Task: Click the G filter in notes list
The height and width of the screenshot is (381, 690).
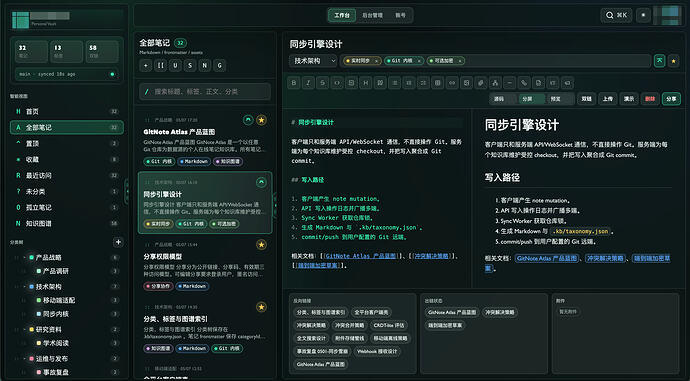Action: click(x=220, y=66)
